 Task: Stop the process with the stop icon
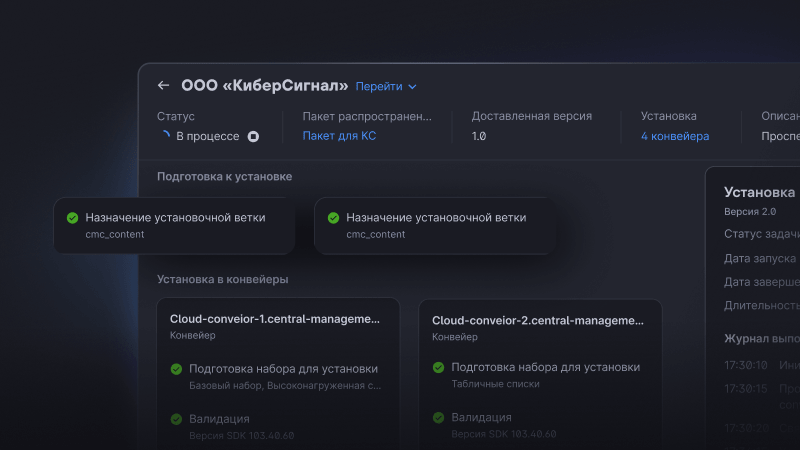coord(253,136)
